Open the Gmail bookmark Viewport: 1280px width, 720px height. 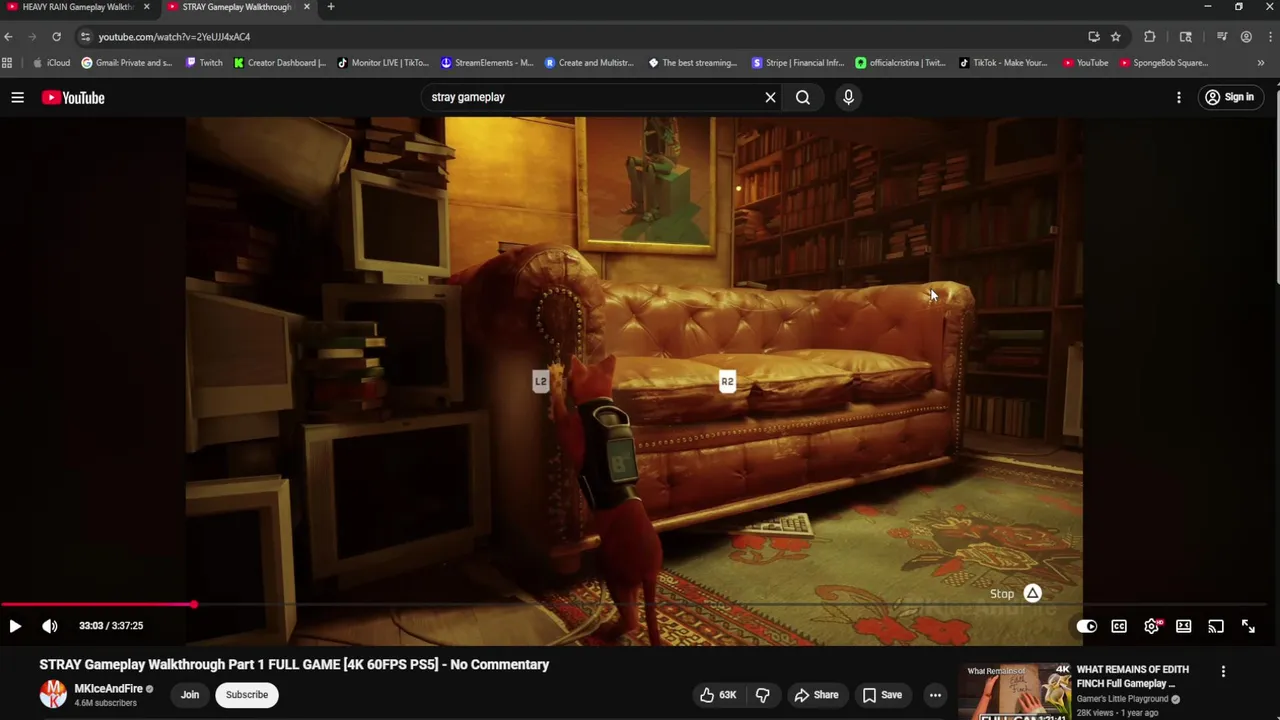click(127, 63)
